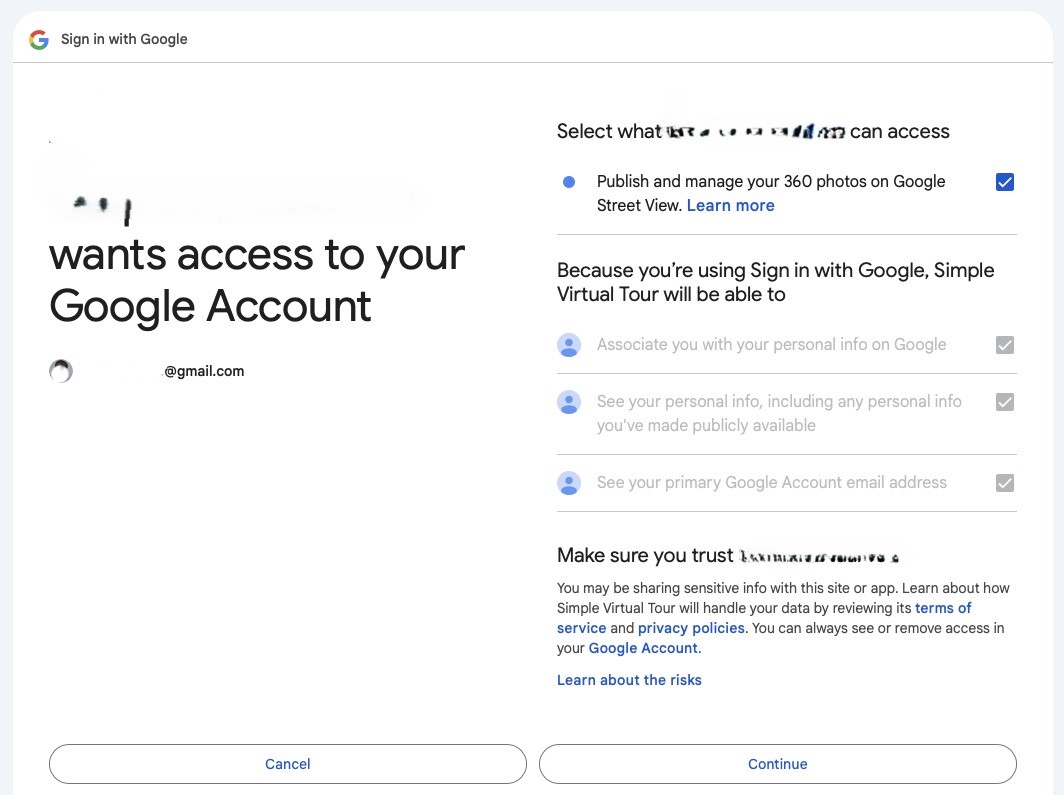Click the gmail.com account email address
1064x795 pixels.
point(204,371)
